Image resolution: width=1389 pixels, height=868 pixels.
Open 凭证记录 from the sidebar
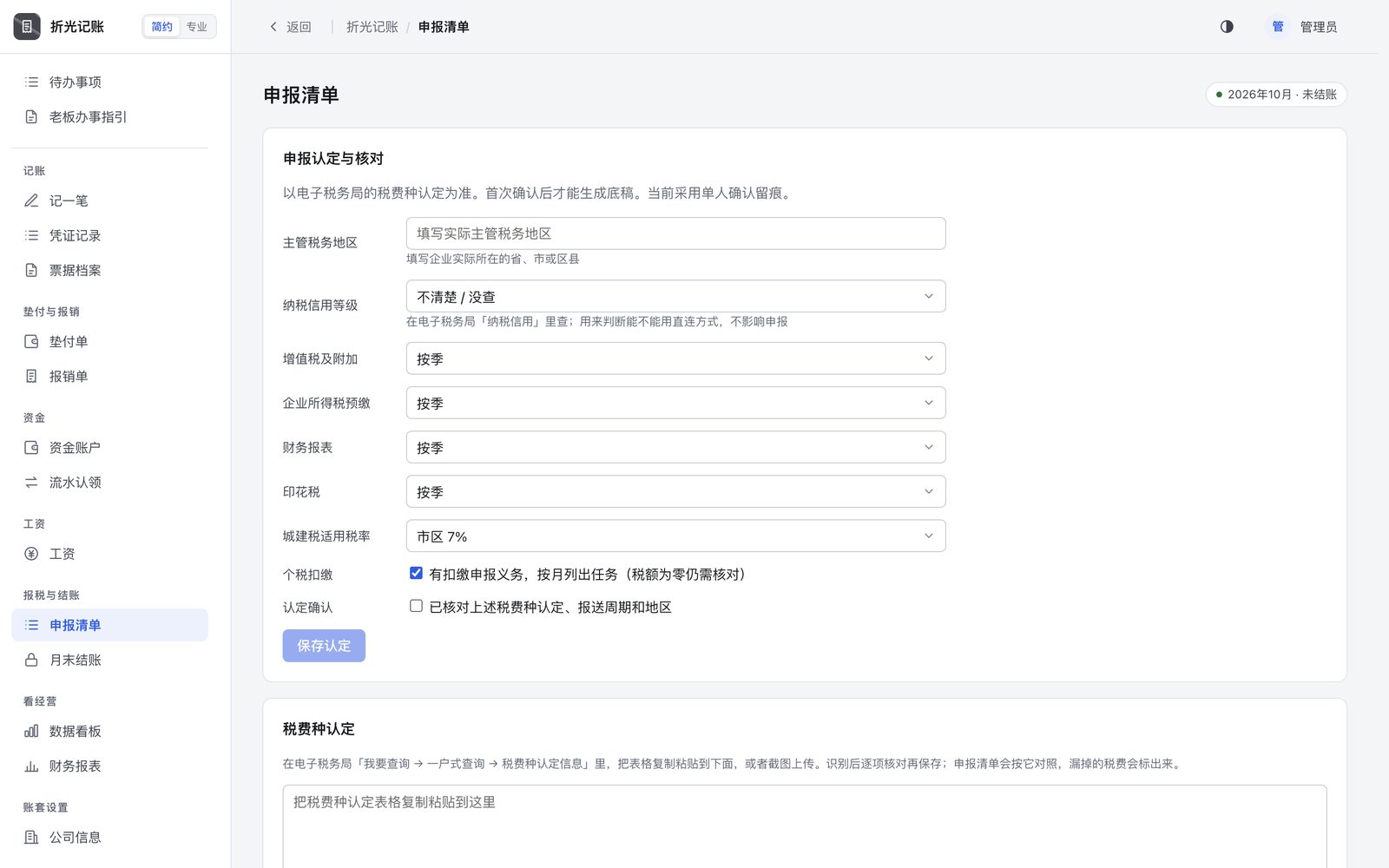click(x=109, y=235)
